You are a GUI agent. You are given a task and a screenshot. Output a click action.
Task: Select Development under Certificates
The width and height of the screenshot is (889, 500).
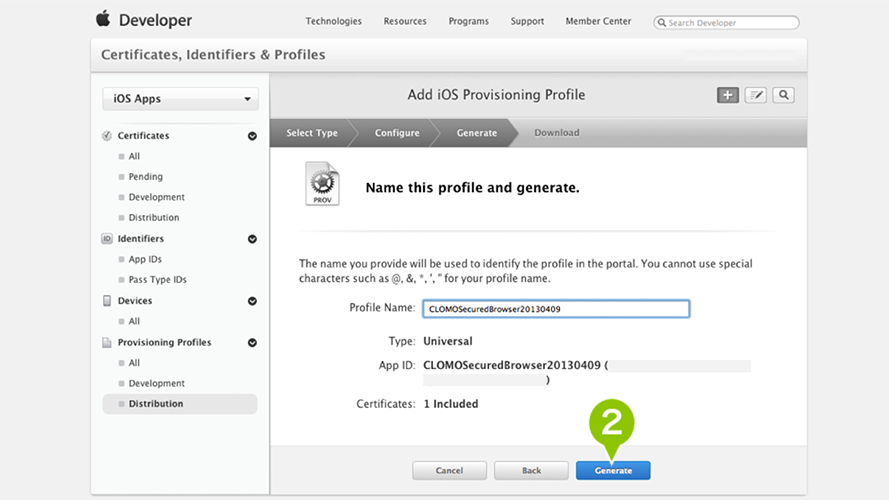156,197
